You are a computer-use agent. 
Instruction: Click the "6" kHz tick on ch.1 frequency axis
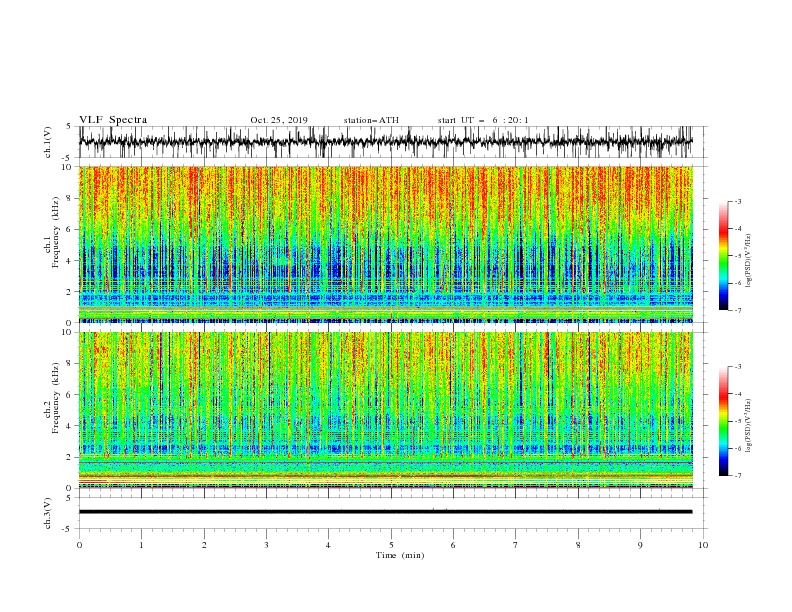(x=70, y=229)
